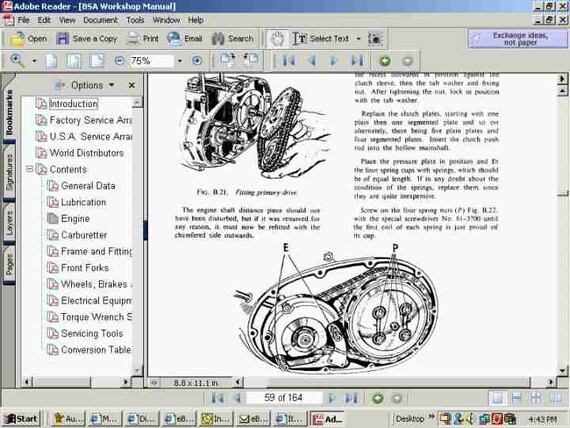Open Engine bookmark
Viewport: 570px width, 428px height.
coord(75,219)
